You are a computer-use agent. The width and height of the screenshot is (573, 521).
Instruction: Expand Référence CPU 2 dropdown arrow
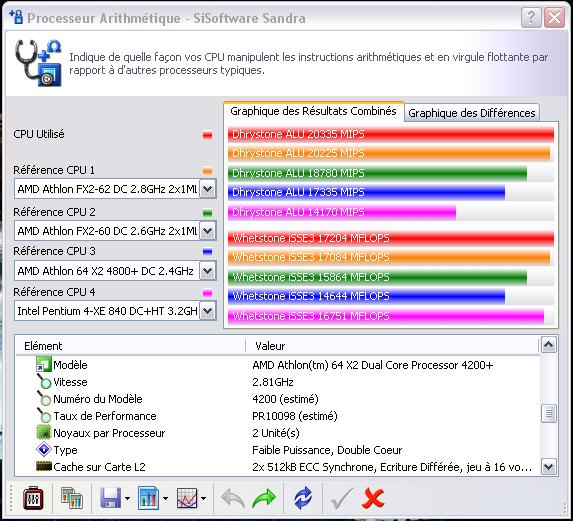tap(208, 231)
